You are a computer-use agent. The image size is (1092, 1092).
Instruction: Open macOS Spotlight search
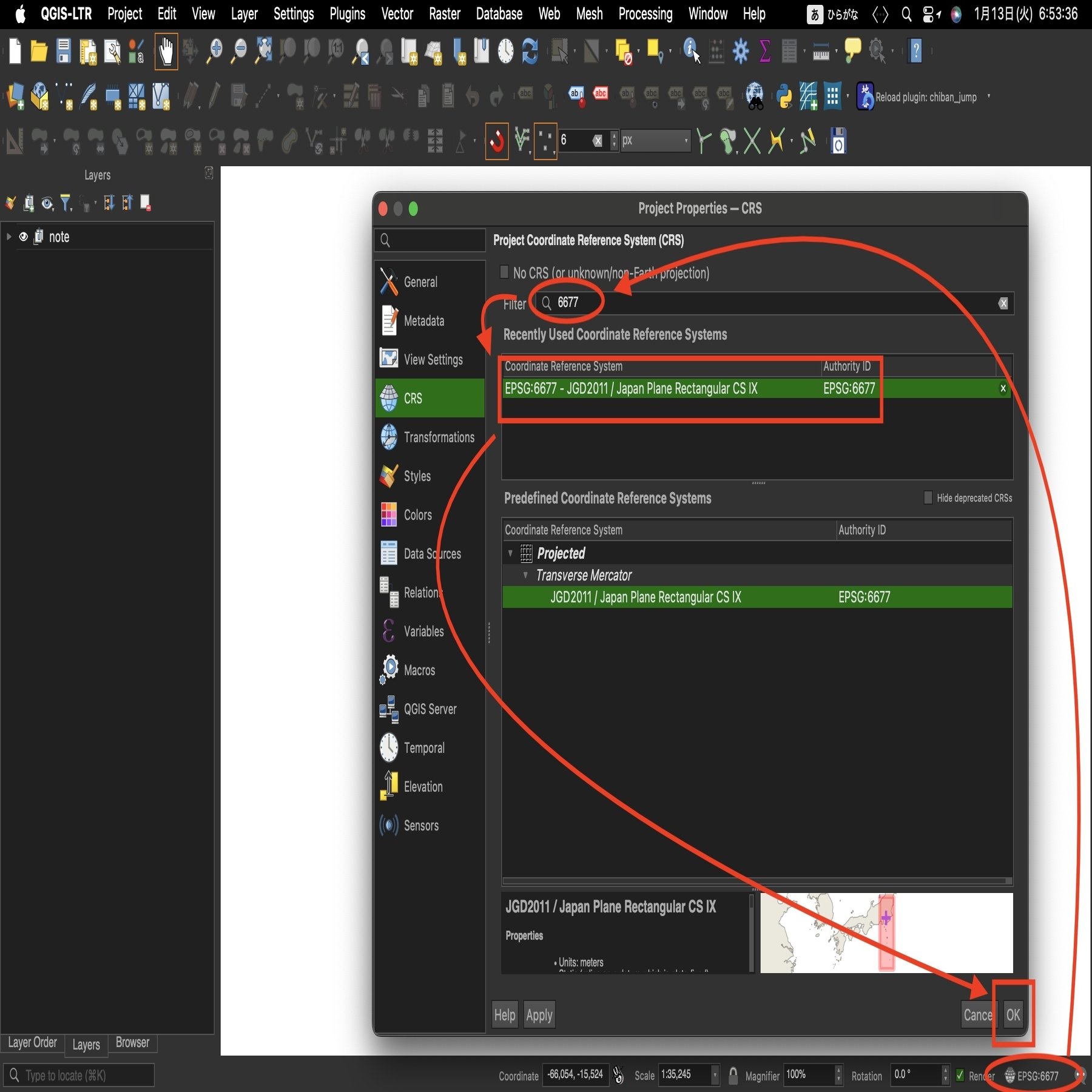[906, 14]
